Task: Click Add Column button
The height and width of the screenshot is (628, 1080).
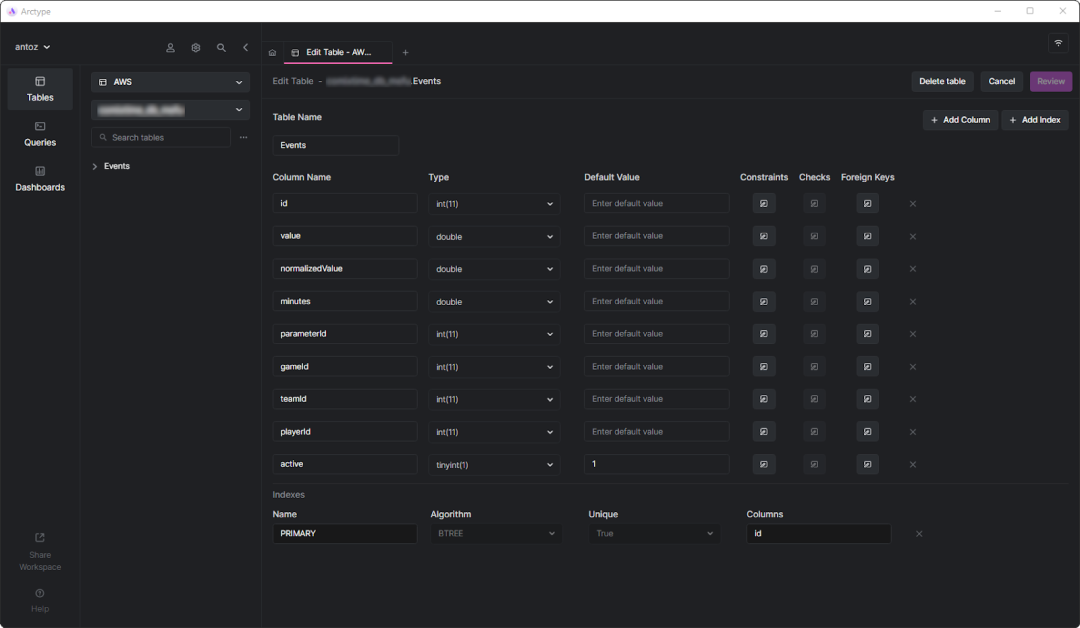Action: pyautogui.click(x=960, y=120)
